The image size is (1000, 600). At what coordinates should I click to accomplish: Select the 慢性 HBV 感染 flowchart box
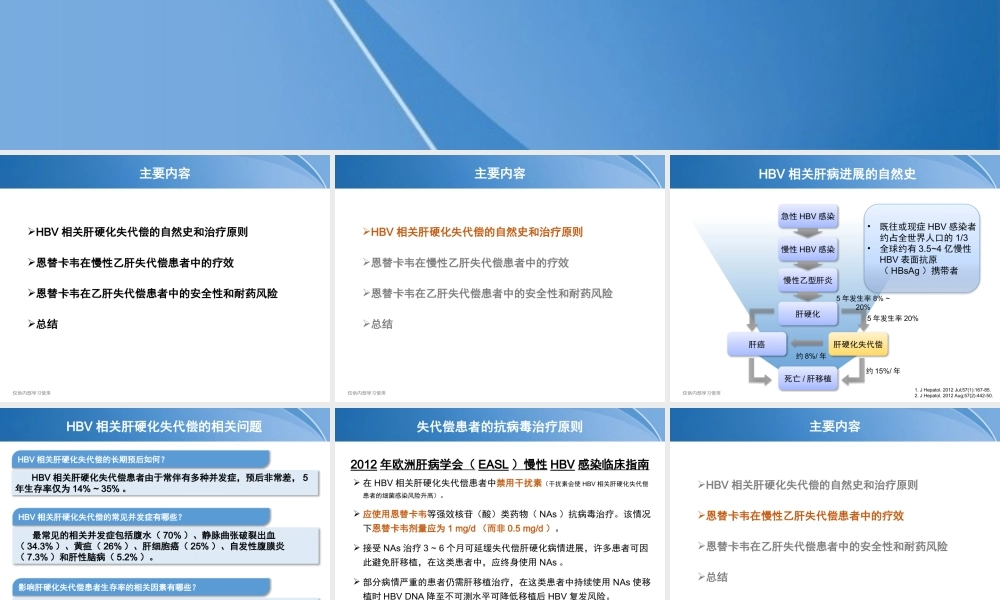807,248
